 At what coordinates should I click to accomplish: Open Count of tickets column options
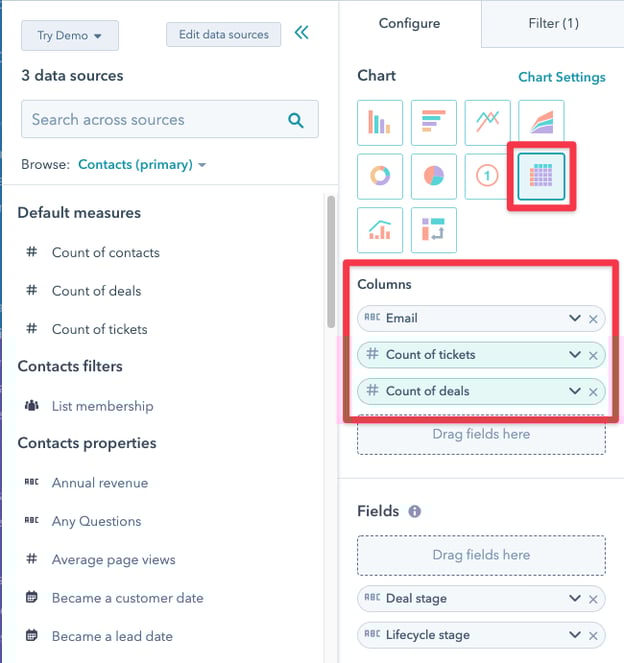click(575, 355)
